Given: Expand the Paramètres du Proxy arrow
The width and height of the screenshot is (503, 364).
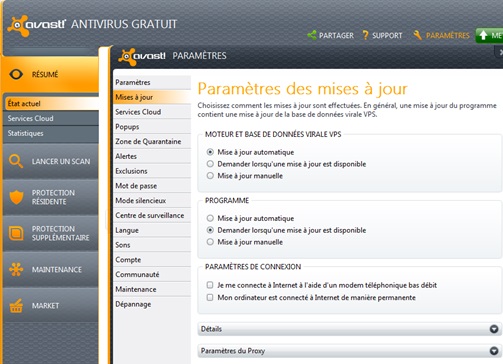Looking at the screenshot, I should pyautogui.click(x=494, y=351).
